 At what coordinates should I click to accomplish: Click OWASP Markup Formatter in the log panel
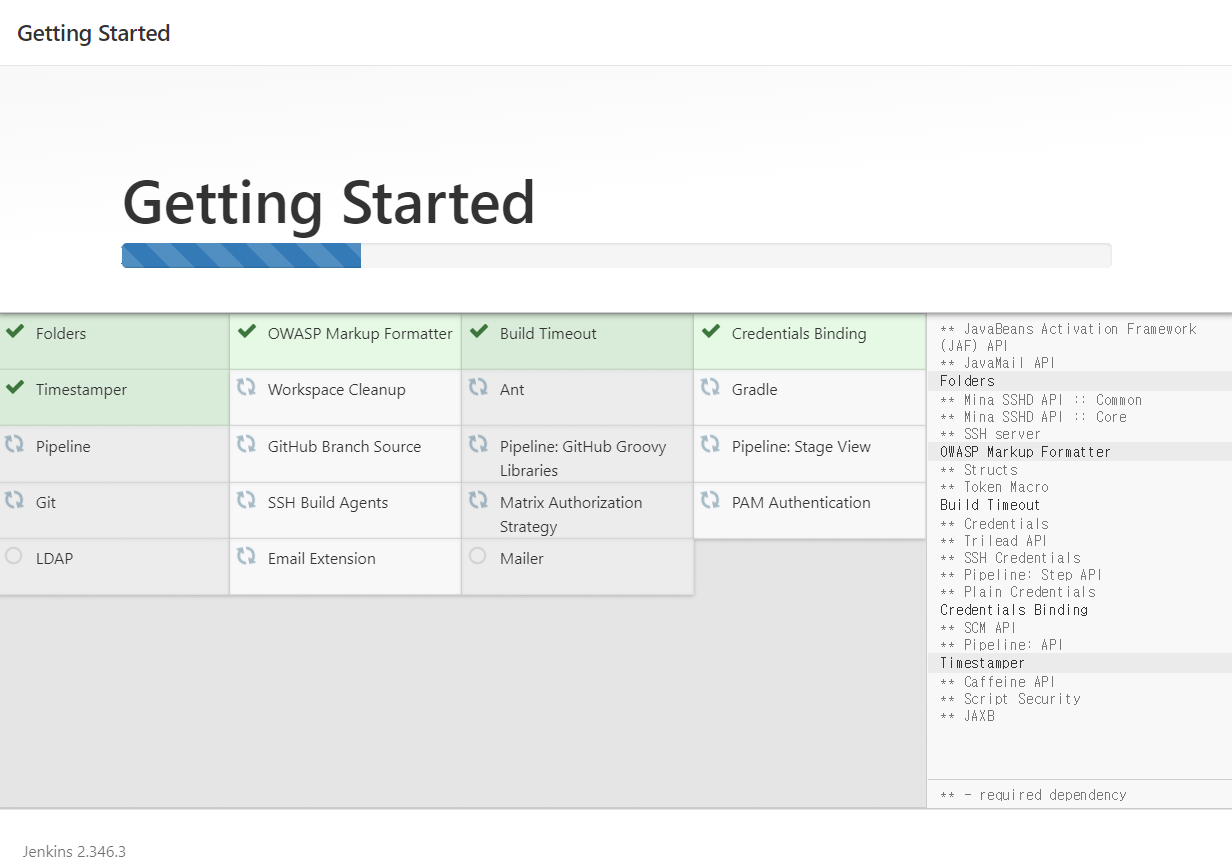coord(1025,452)
